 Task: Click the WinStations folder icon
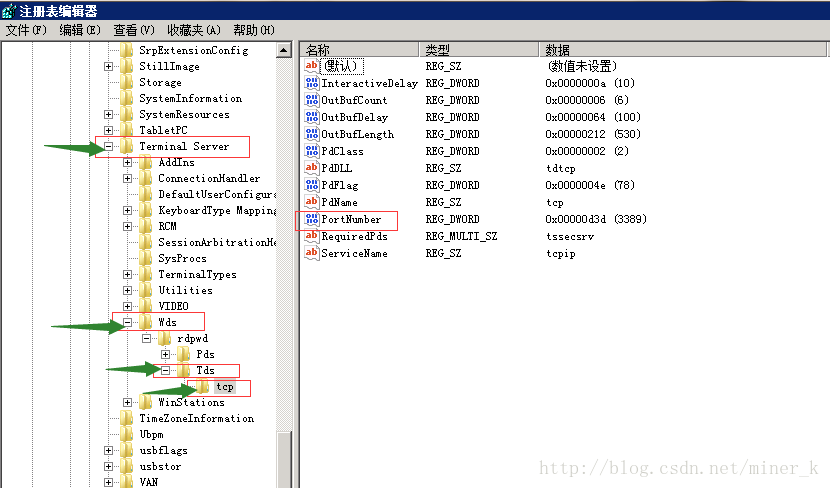point(146,402)
